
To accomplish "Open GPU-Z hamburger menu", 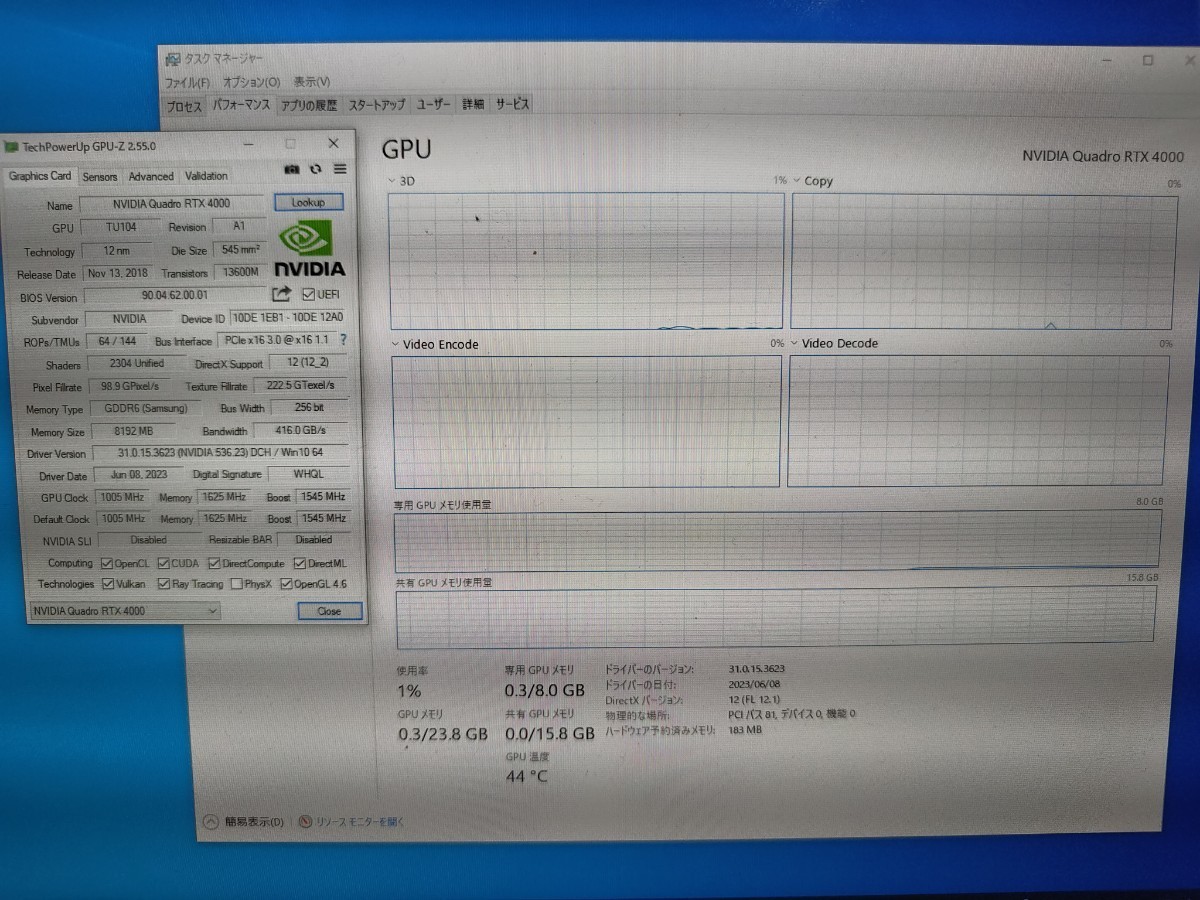I will coord(340,170).
